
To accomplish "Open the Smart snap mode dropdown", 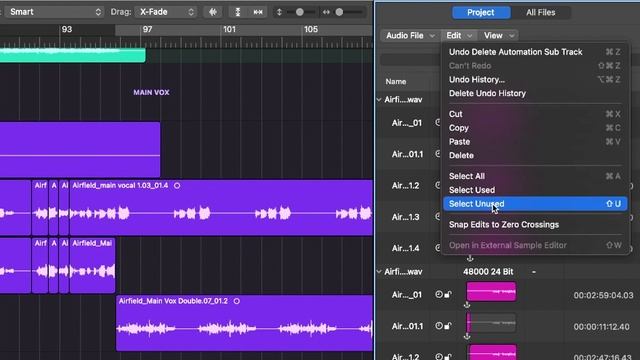I will tap(54, 12).
